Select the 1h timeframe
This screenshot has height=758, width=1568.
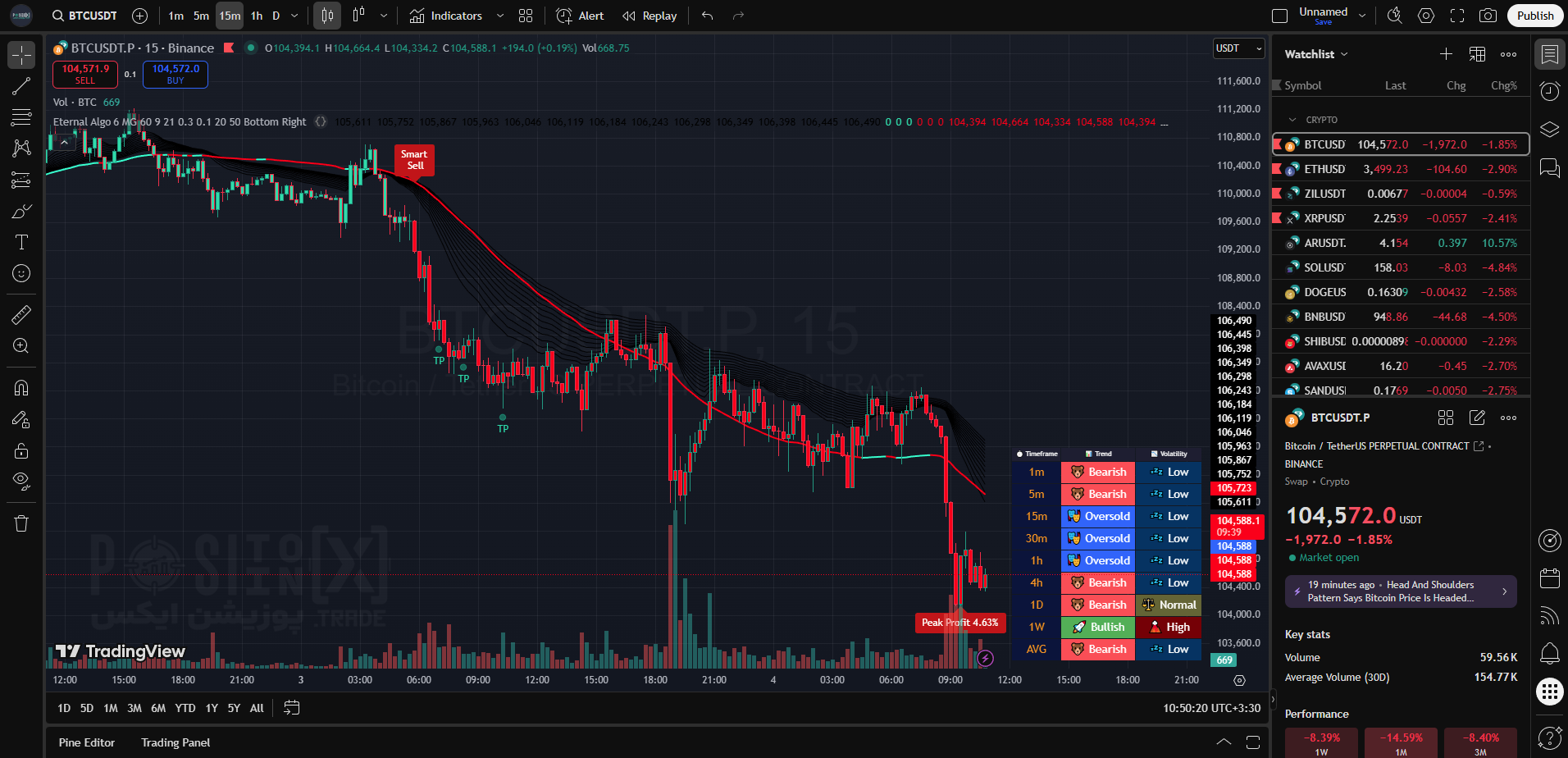click(x=257, y=16)
